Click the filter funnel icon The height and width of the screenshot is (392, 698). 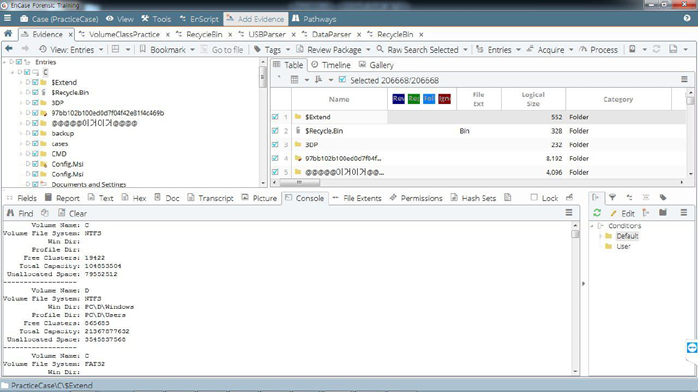[613, 197]
